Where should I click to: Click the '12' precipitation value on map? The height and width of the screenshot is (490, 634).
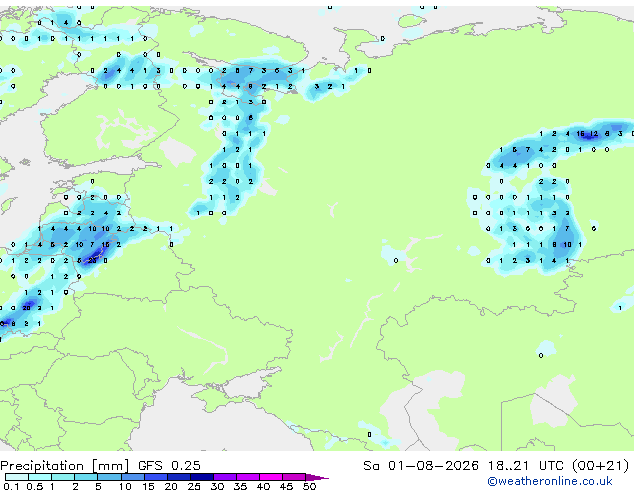click(x=594, y=133)
